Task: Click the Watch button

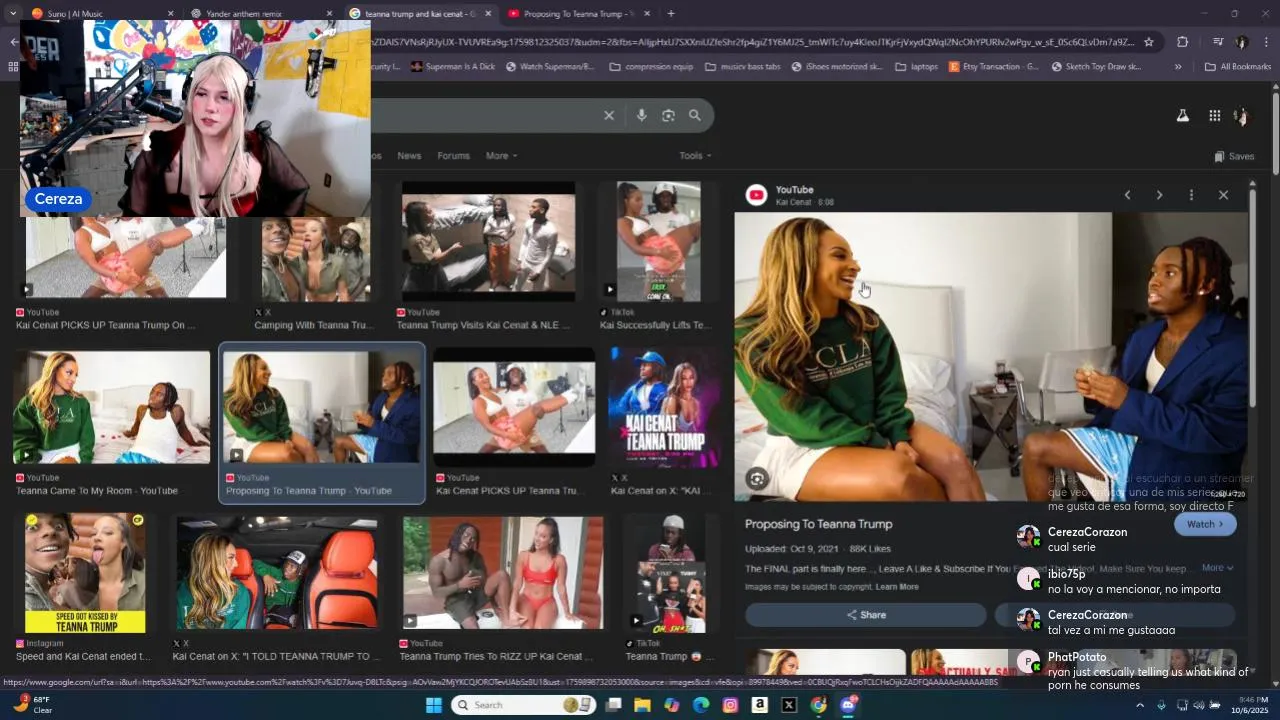Action: click(1205, 524)
